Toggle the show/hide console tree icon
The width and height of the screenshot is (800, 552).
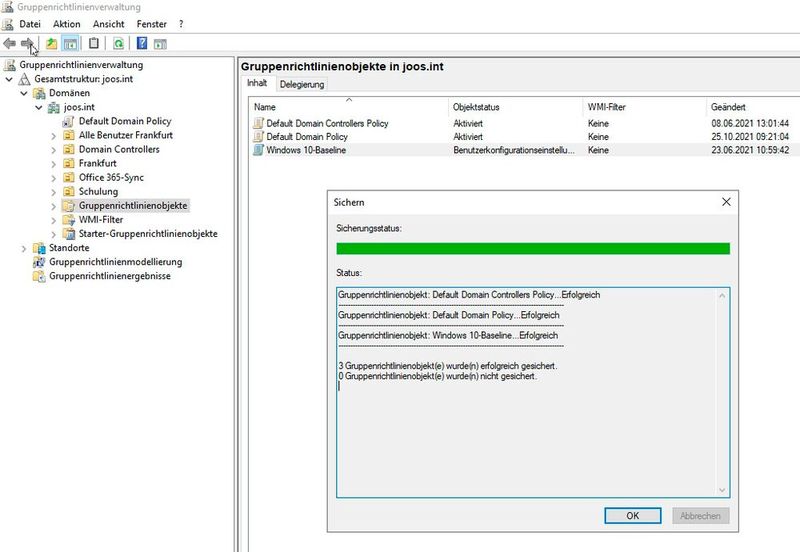[70, 44]
